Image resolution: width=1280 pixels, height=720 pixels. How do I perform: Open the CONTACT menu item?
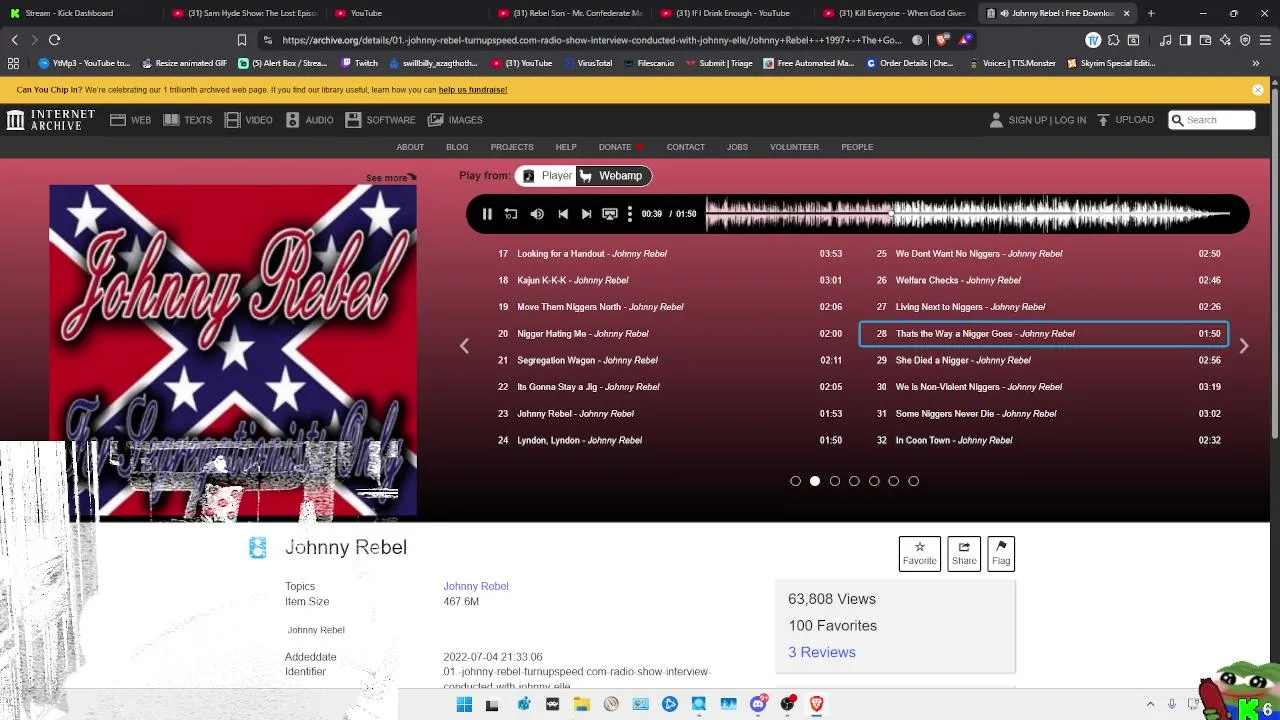(686, 147)
